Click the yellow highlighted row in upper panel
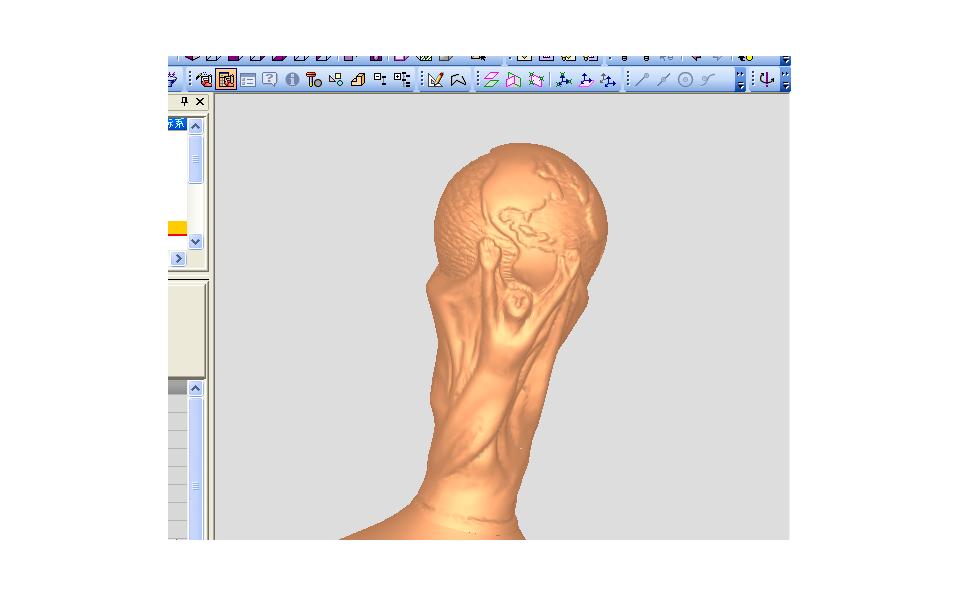 click(177, 228)
